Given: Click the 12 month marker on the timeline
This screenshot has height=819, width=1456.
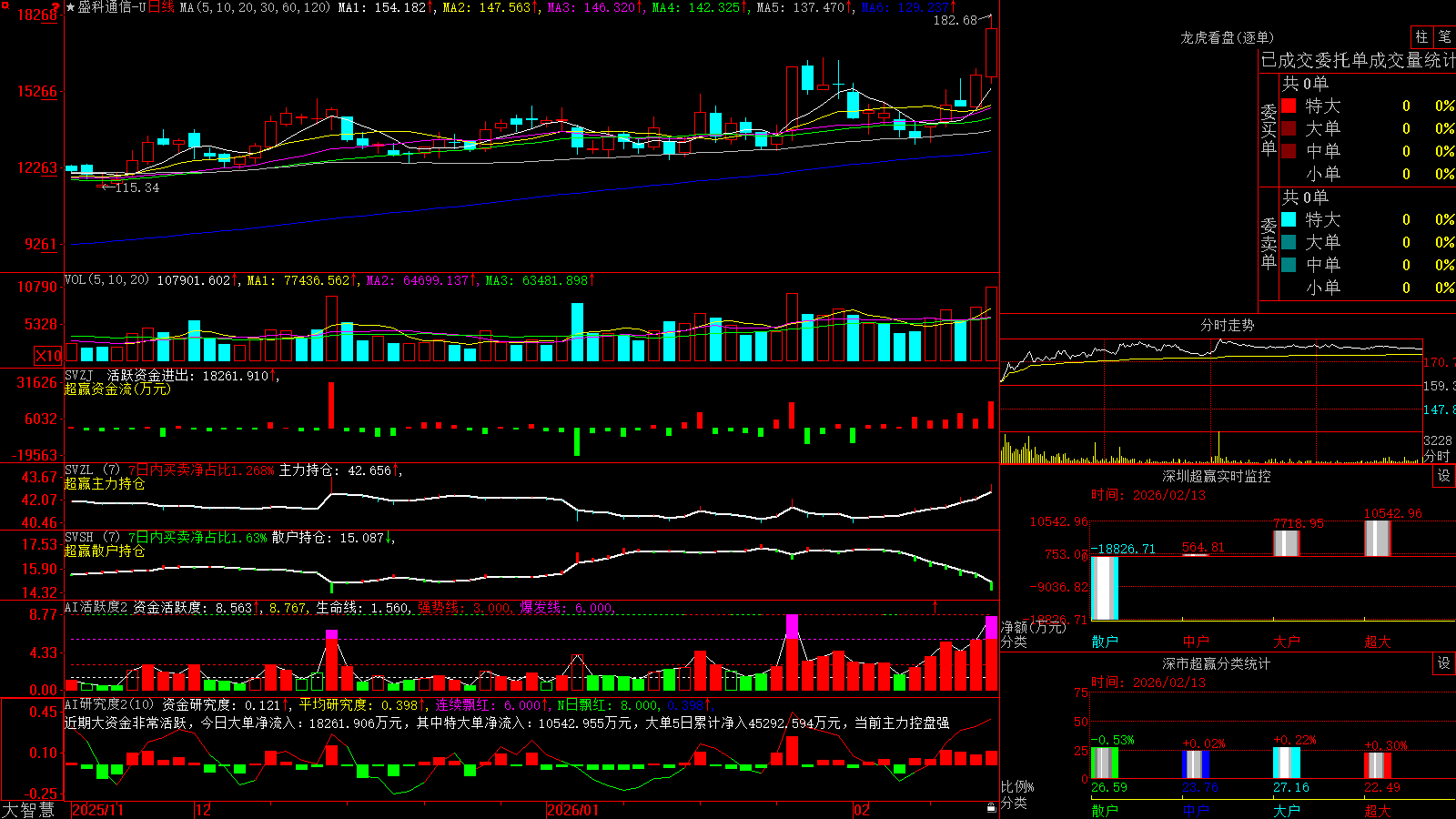Looking at the screenshot, I should (204, 810).
